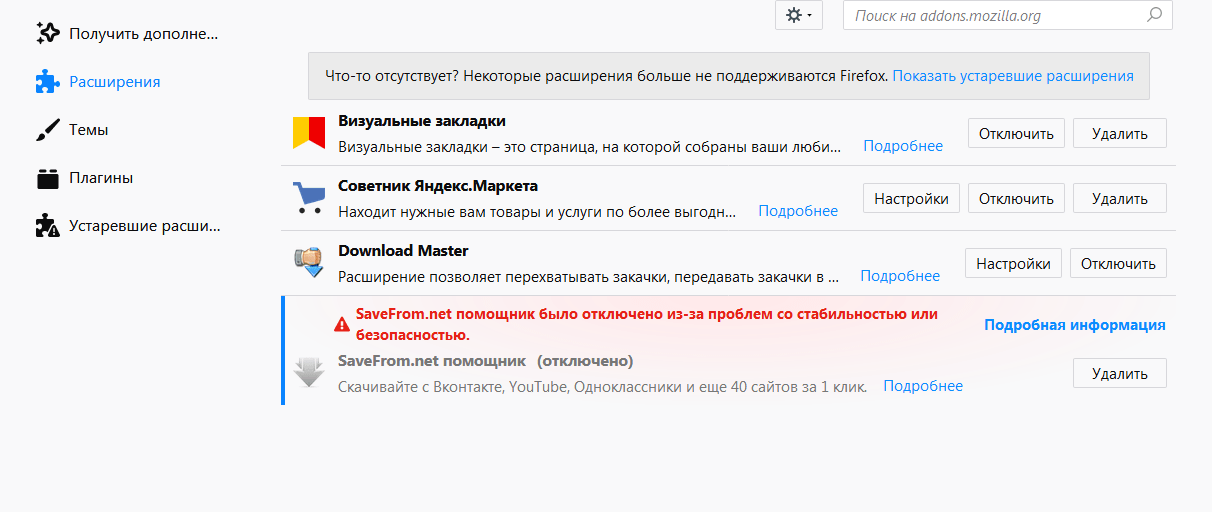Click the paintbrush Themes icon
Screen dimensions: 1212x512
click(x=47, y=130)
